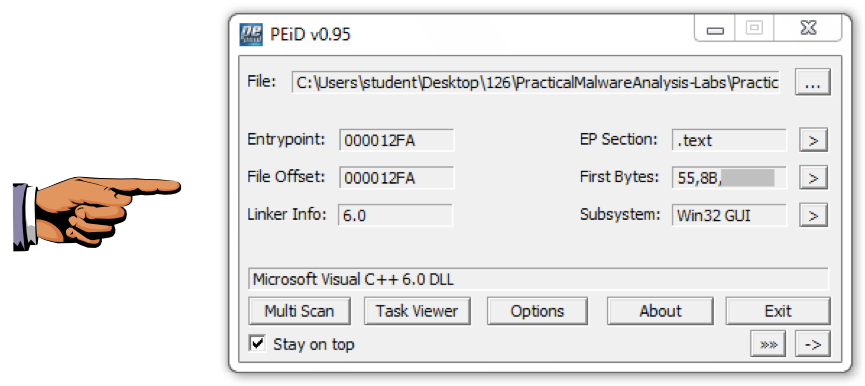Open Subsystem details arrow button
Screen dimensions: 865x386
click(x=813, y=215)
